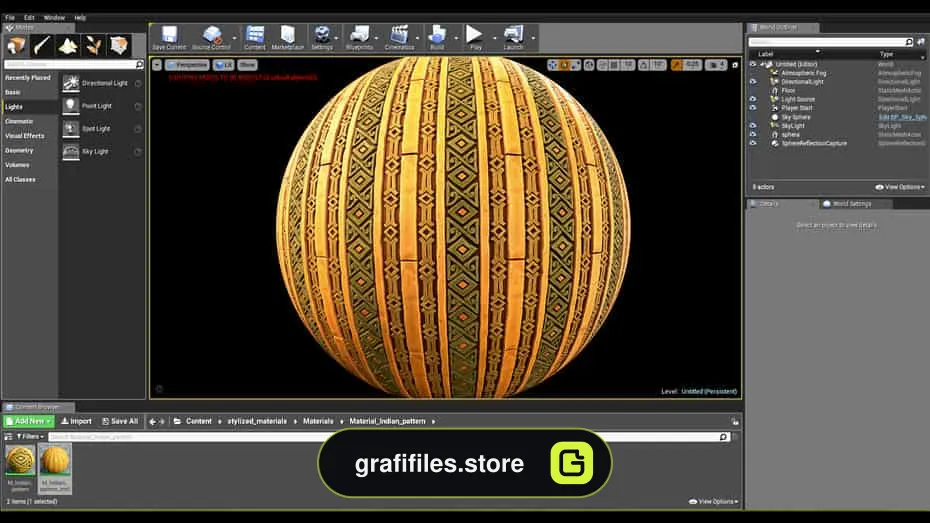This screenshot has height=523, width=930.
Task: Click Save Current in the toolbar
Action: (x=169, y=37)
